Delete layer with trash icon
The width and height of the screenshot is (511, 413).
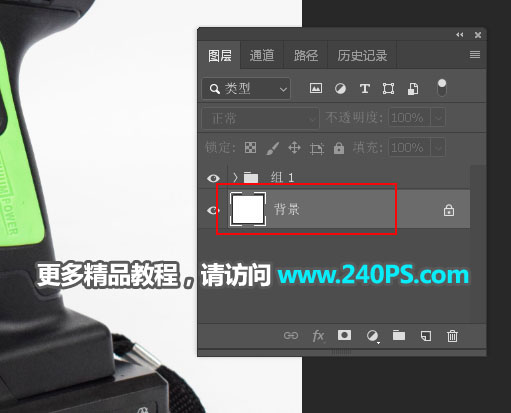coord(452,336)
